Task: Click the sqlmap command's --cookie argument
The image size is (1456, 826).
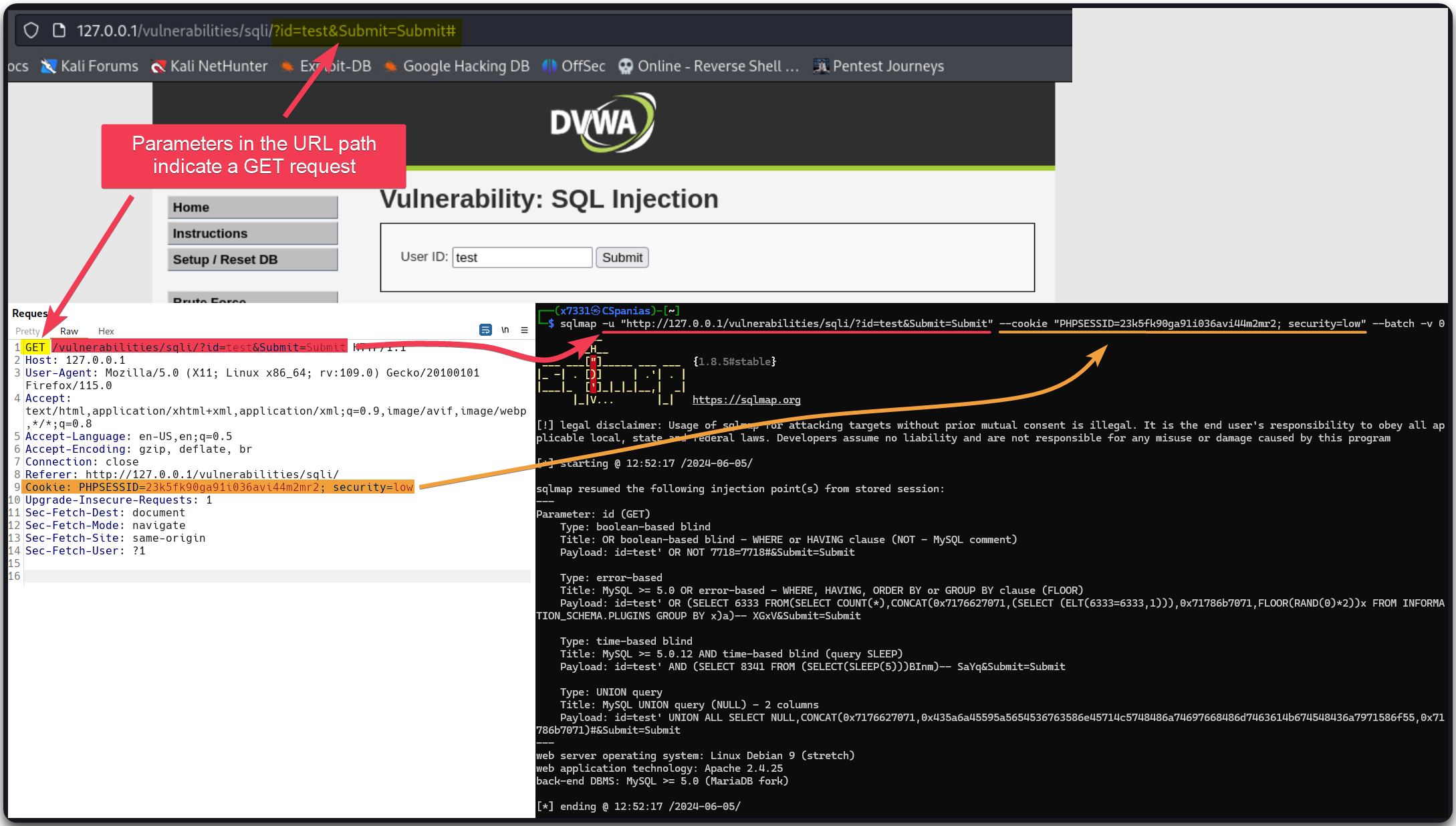Action: [x=1182, y=324]
